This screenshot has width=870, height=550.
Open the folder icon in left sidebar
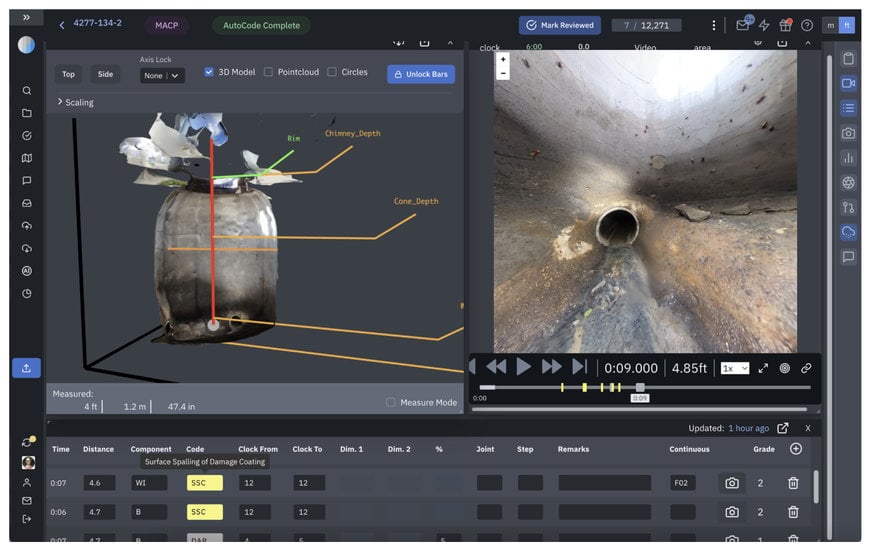point(27,113)
